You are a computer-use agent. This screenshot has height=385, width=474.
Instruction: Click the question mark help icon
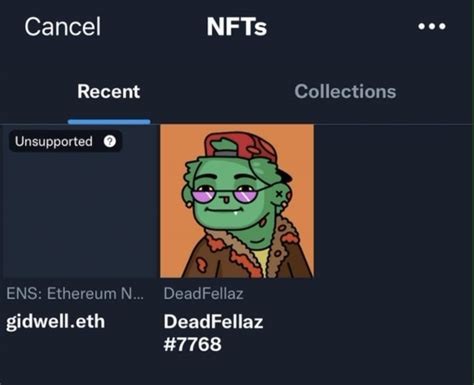click(110, 141)
